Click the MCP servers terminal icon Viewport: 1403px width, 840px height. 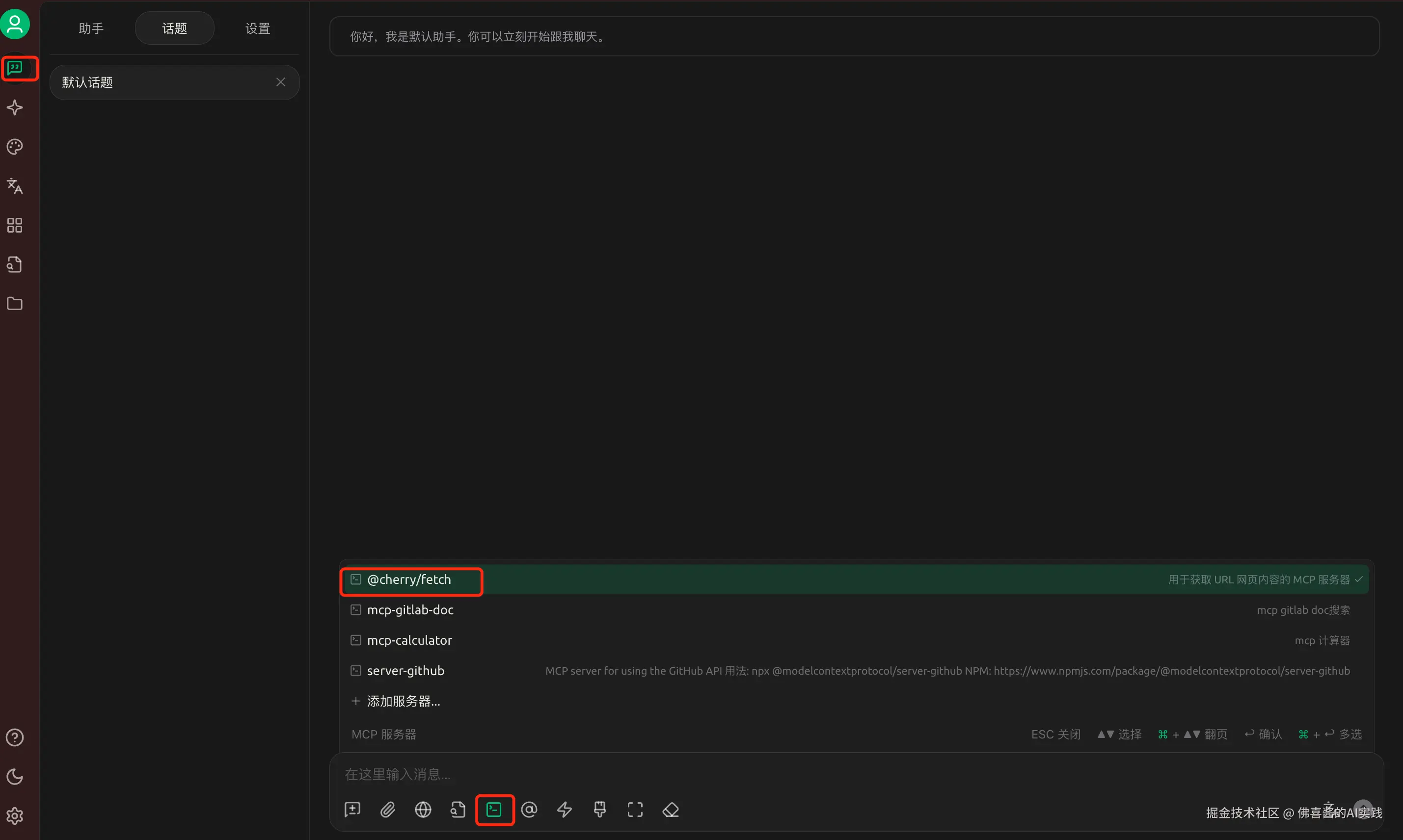point(494,810)
